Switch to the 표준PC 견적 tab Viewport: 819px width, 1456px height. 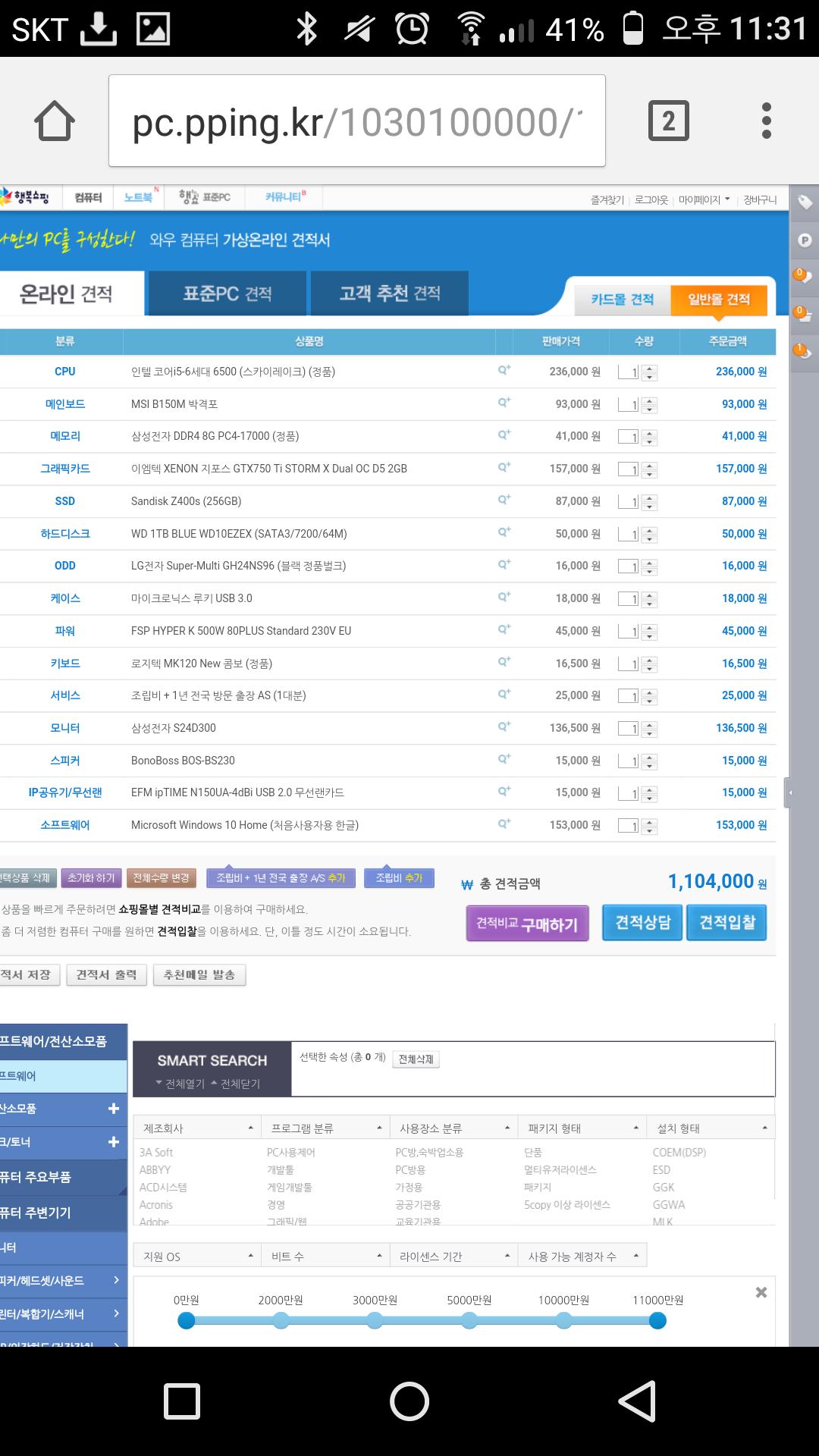tap(227, 293)
